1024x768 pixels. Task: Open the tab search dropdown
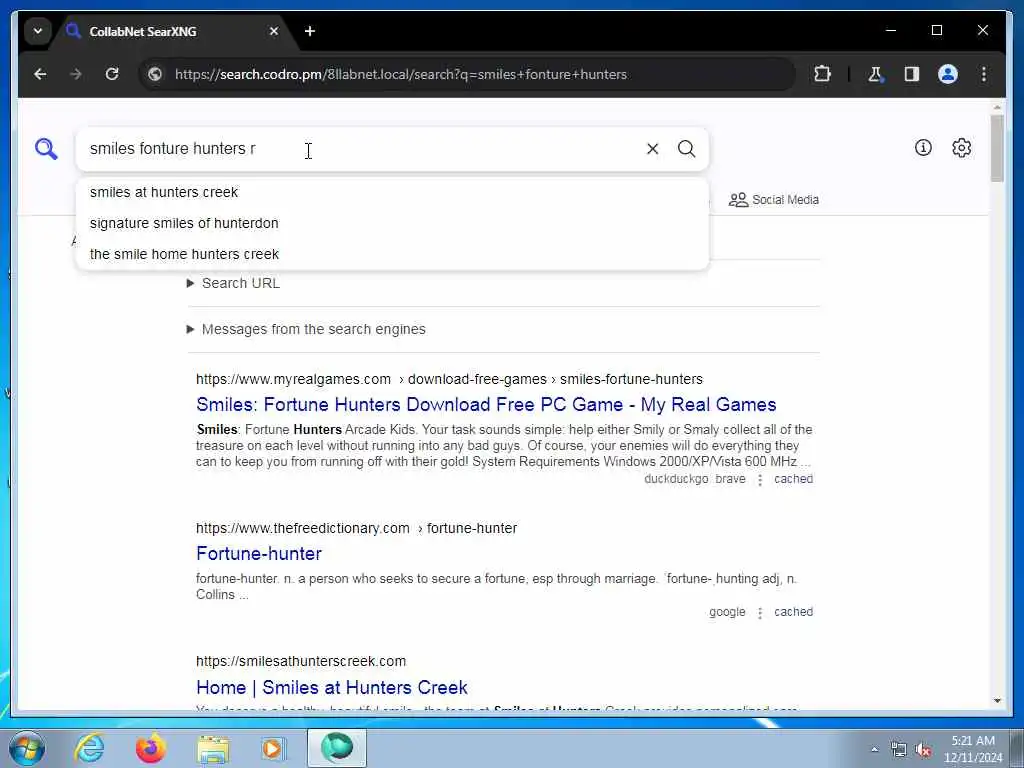(38, 31)
